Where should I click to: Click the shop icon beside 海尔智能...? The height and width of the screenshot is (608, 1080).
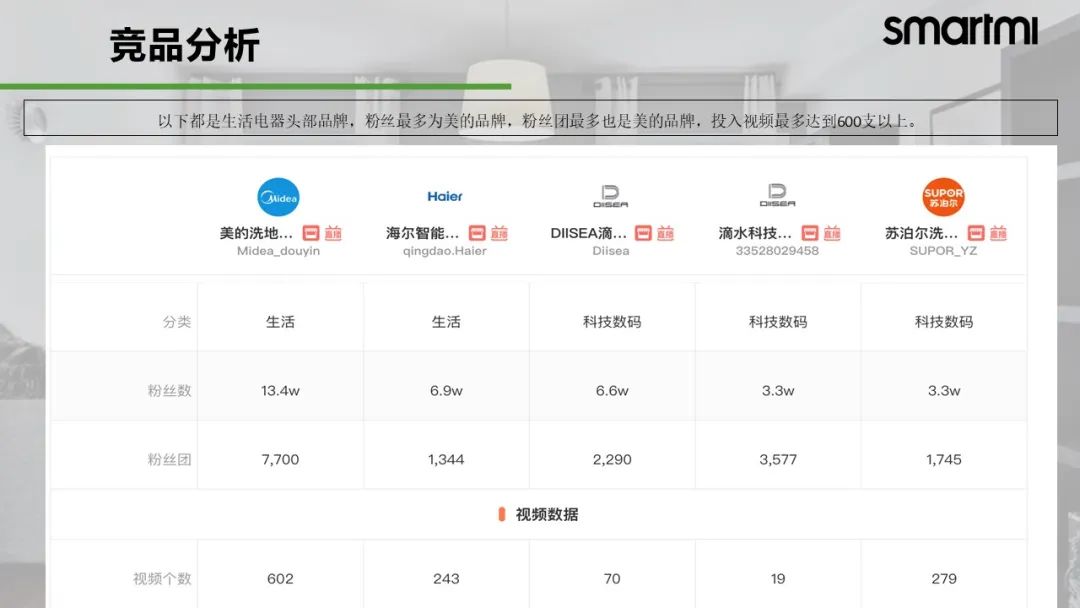tap(477, 233)
